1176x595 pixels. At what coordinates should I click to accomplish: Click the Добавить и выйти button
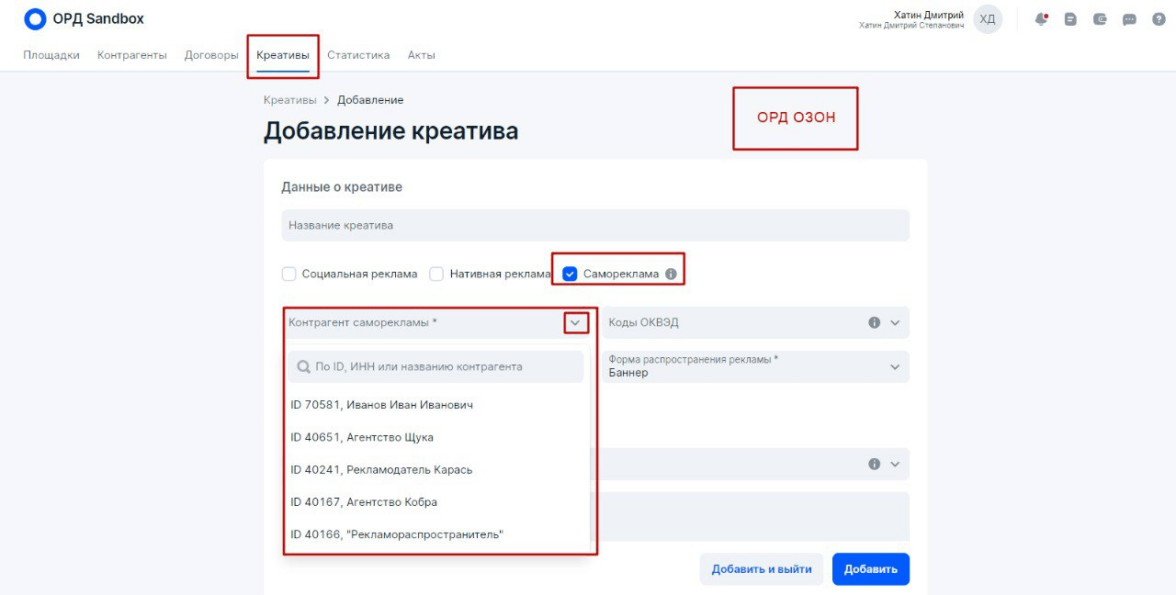[x=761, y=569]
